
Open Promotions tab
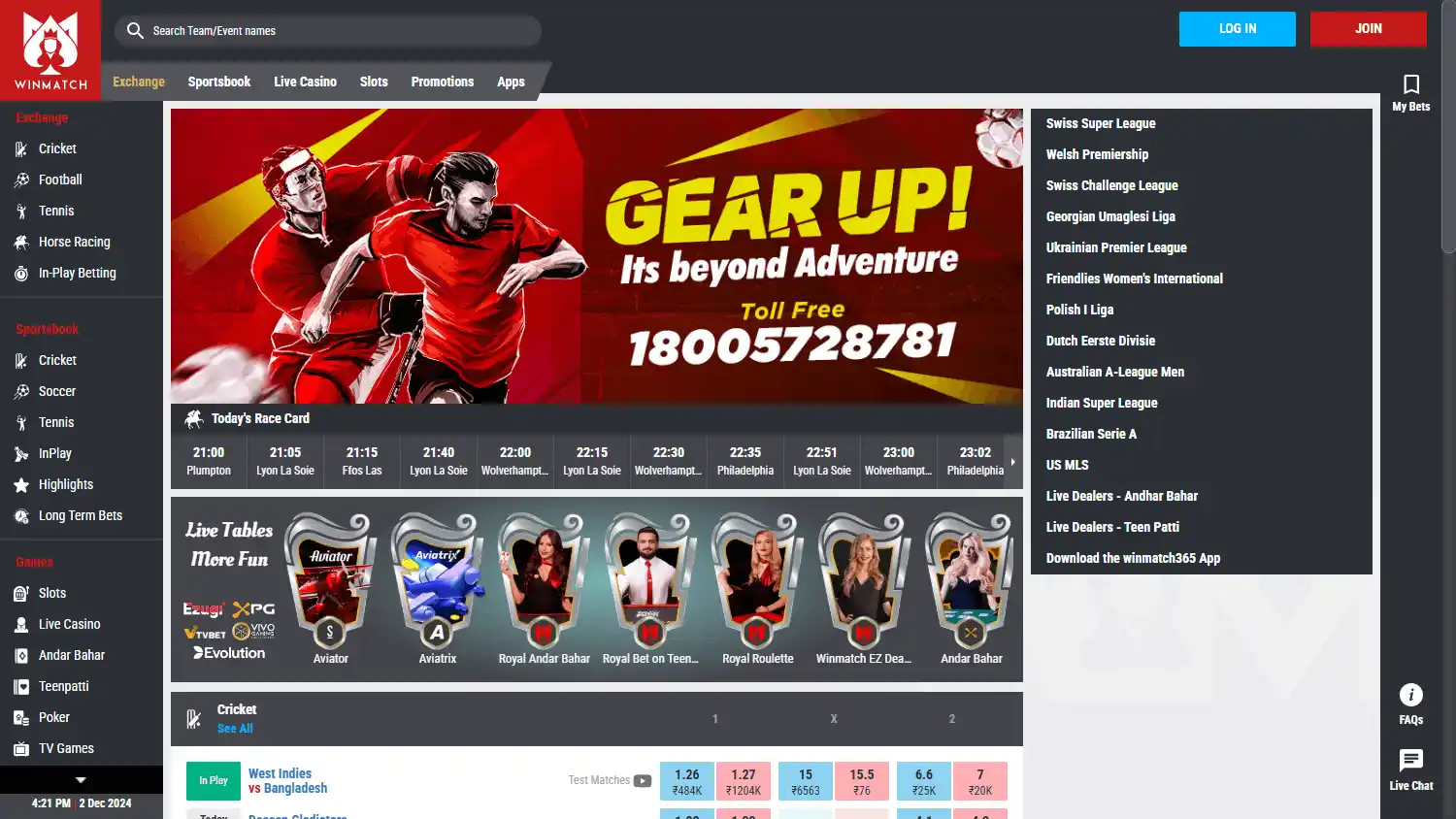(x=443, y=82)
